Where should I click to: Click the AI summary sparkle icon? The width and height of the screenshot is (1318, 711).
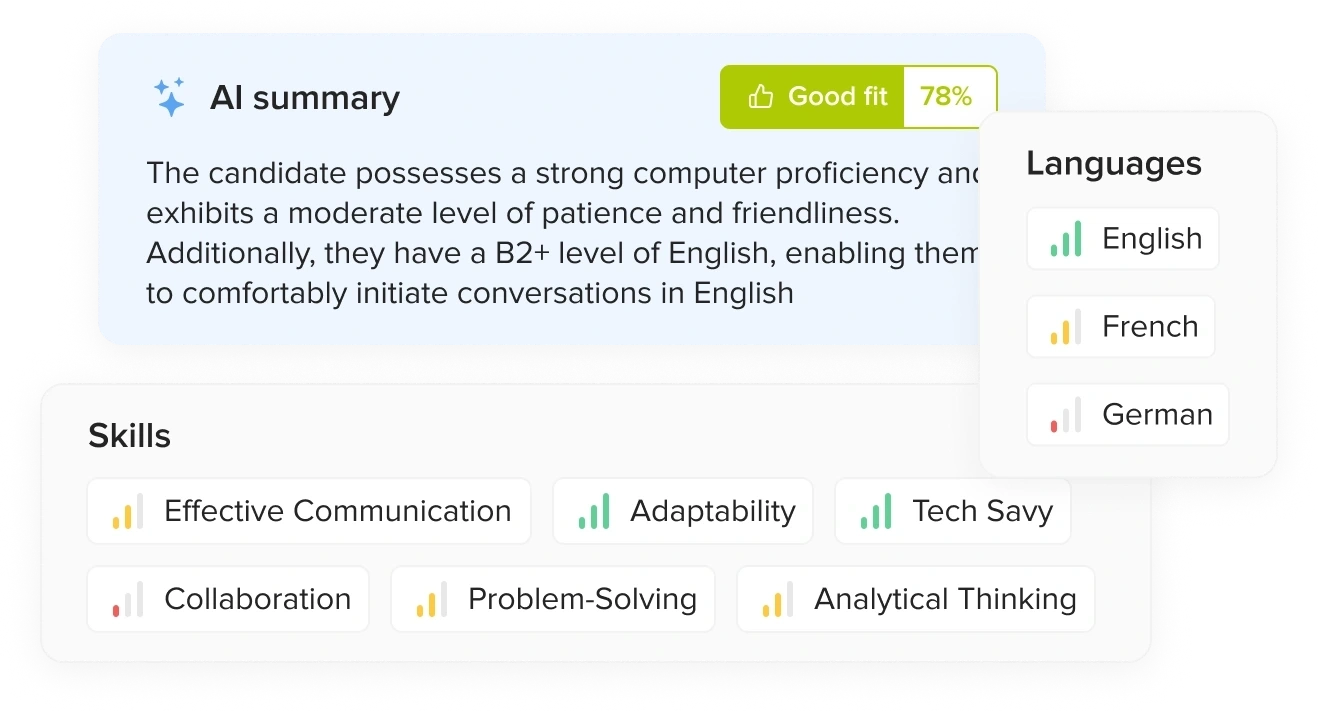169,97
